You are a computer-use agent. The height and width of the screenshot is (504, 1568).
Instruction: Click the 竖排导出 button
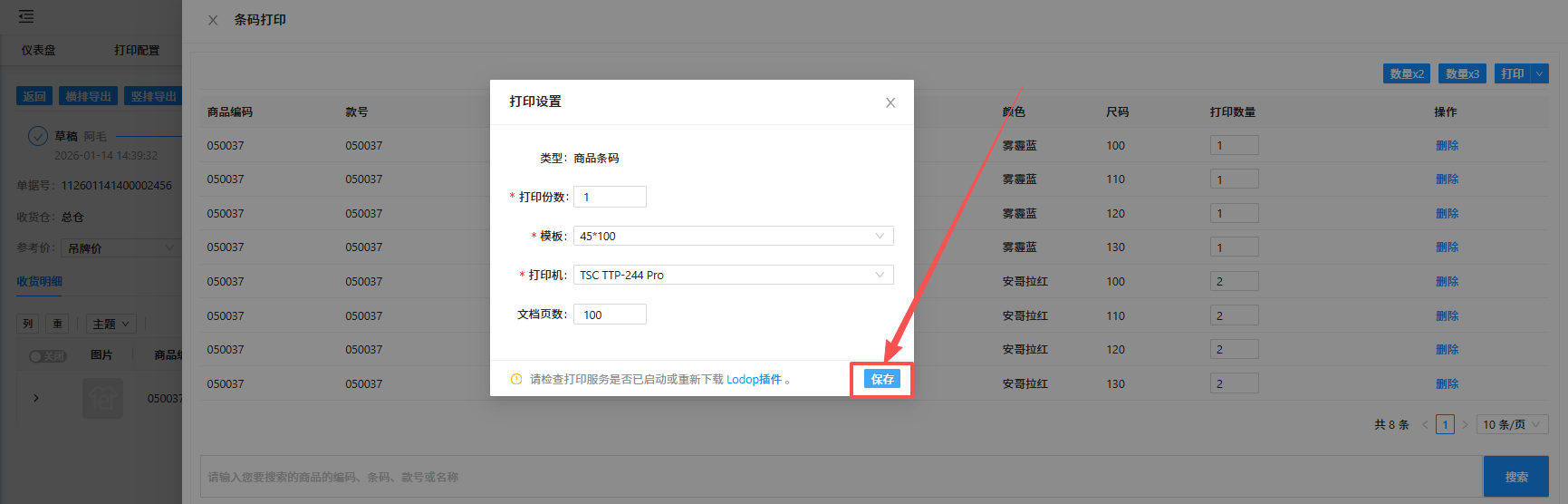pos(153,96)
